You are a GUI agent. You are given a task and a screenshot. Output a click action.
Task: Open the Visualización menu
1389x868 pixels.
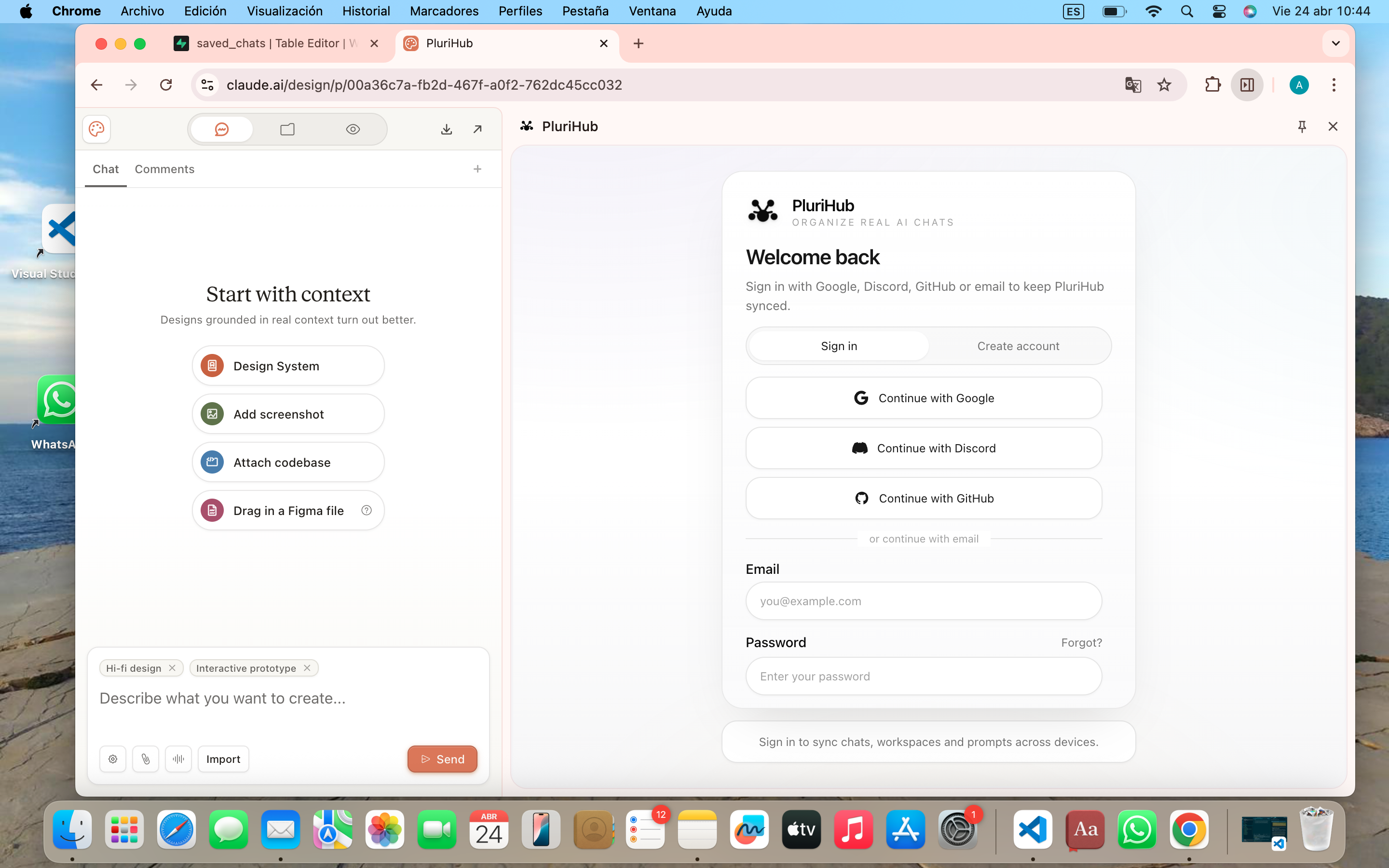[x=285, y=11]
